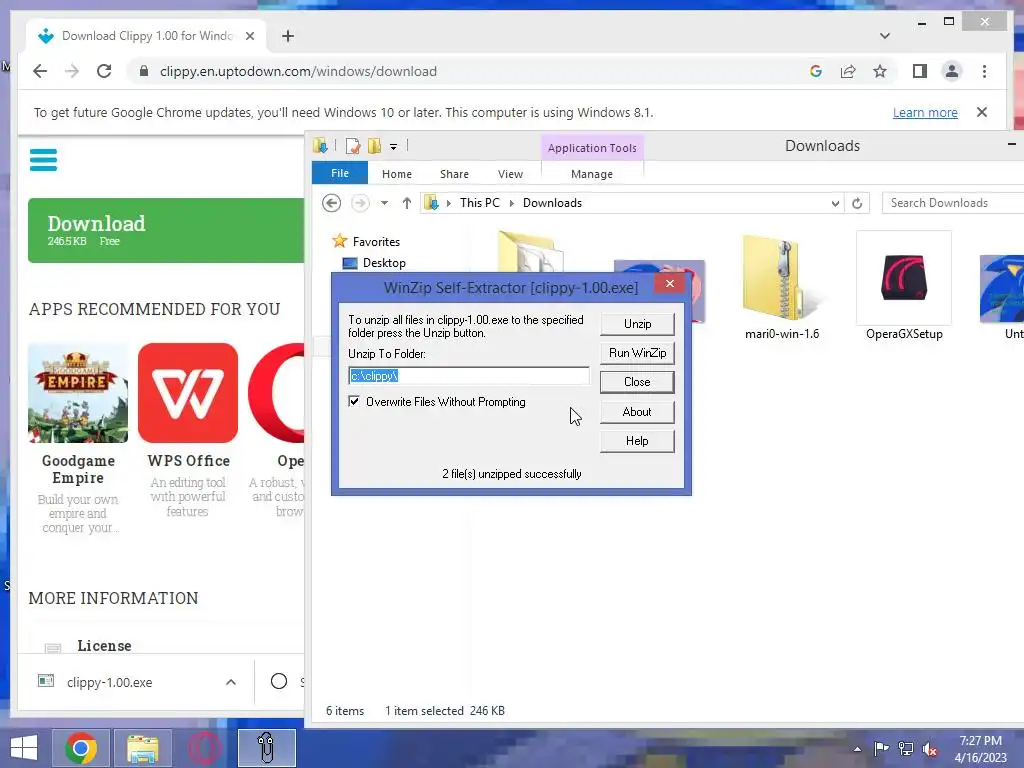Click Run WinZip button
This screenshot has height=768, width=1024.
tap(637, 353)
